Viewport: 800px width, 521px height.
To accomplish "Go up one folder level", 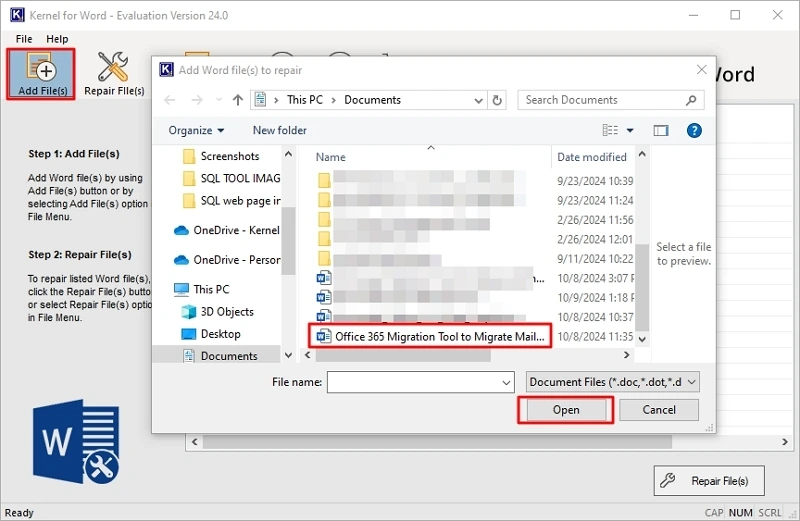I will click(x=238, y=100).
